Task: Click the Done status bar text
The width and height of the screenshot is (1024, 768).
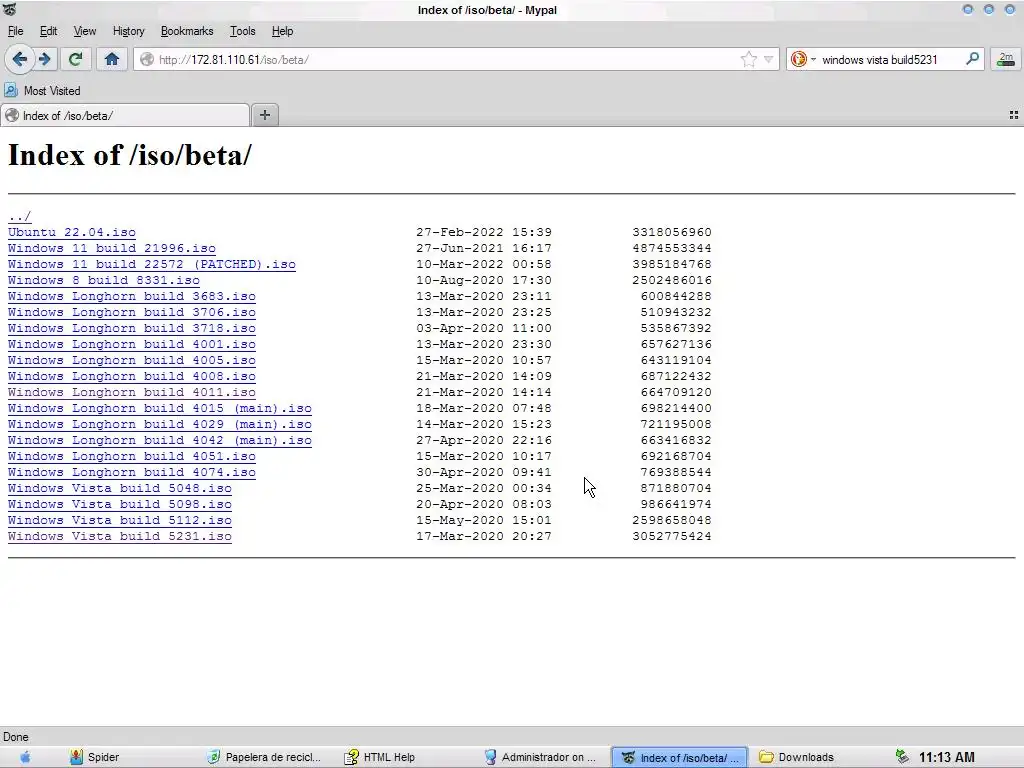Action: (x=16, y=737)
